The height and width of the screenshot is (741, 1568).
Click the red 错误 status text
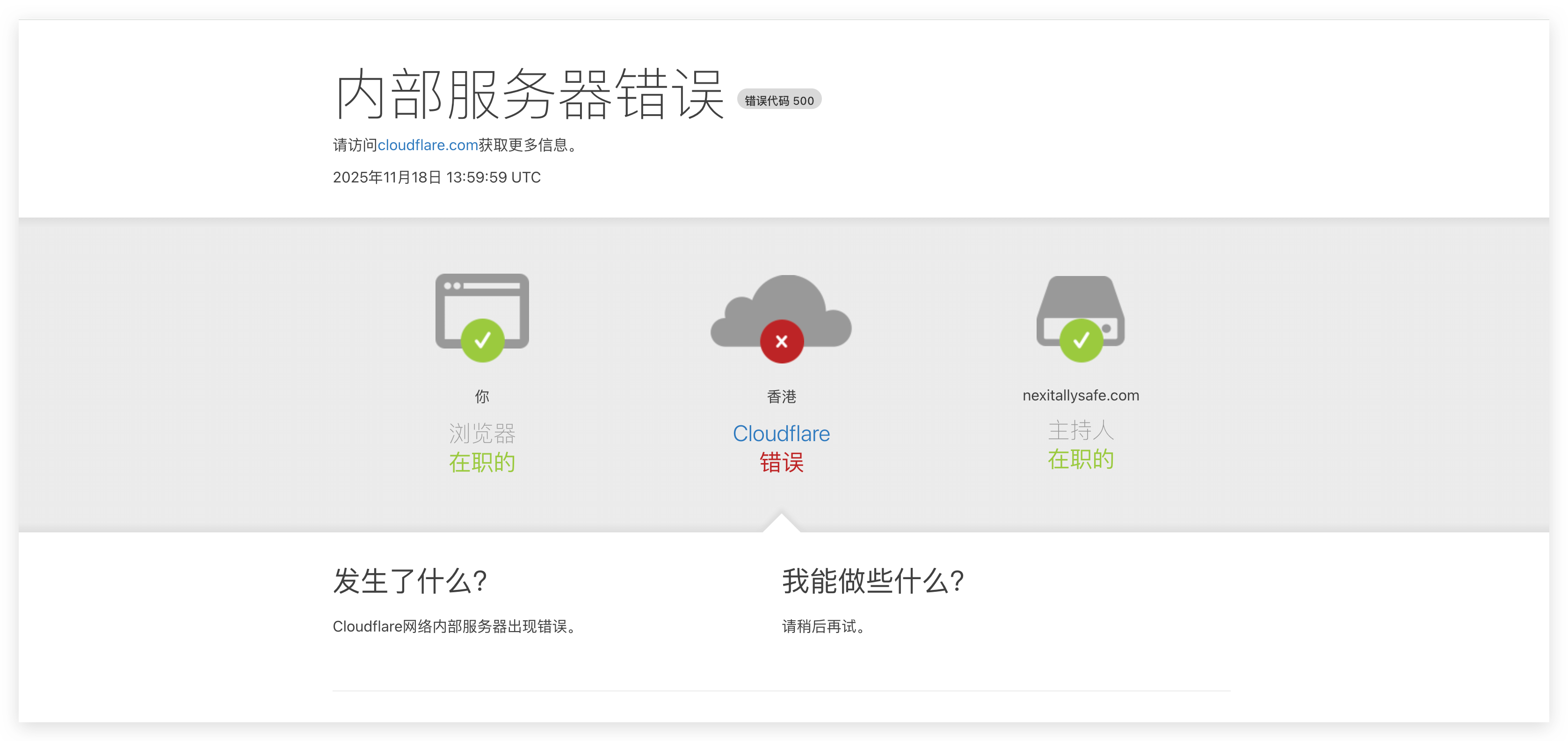[781, 463]
